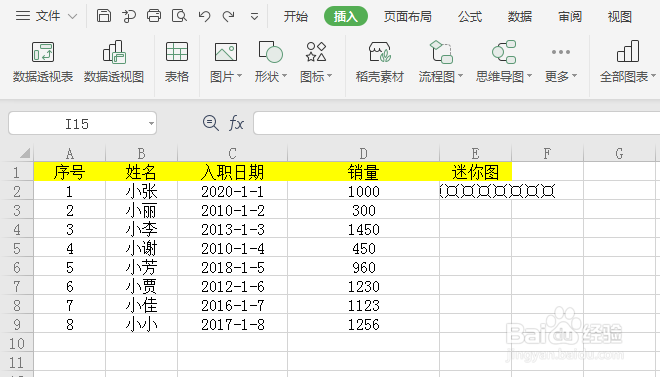Click the 思维导图 mind map icon
Screen dimensions: 660x377
504,52
